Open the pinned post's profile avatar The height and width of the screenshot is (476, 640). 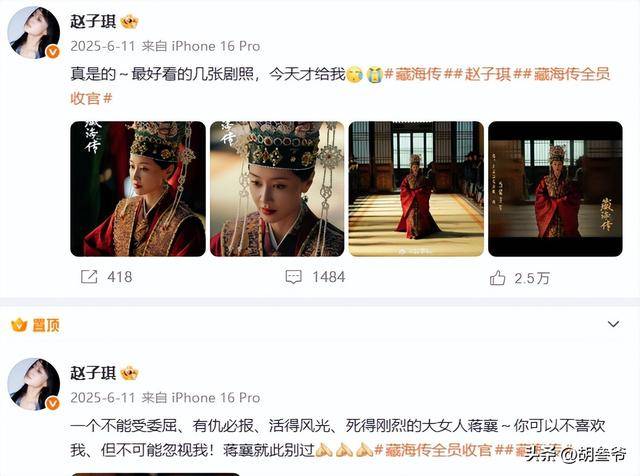pyautogui.click(x=34, y=384)
